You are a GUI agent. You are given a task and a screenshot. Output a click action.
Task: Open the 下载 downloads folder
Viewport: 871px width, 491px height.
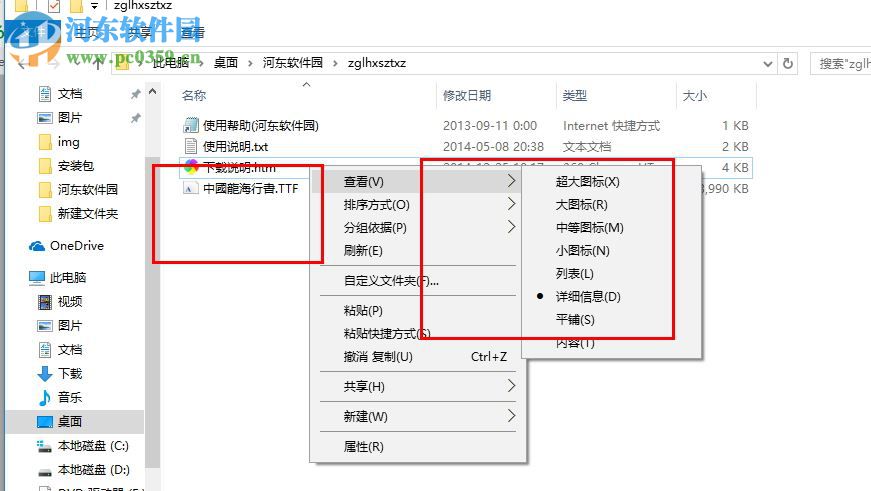pos(69,373)
